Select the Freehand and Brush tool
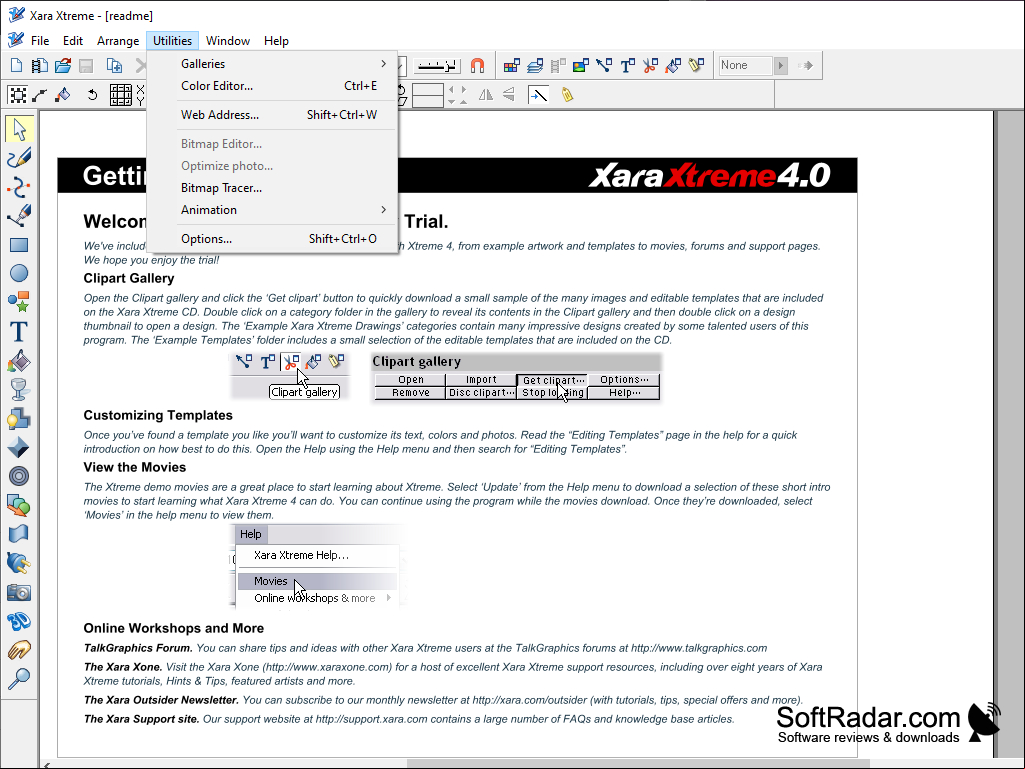The height and width of the screenshot is (769, 1025). click(x=19, y=158)
